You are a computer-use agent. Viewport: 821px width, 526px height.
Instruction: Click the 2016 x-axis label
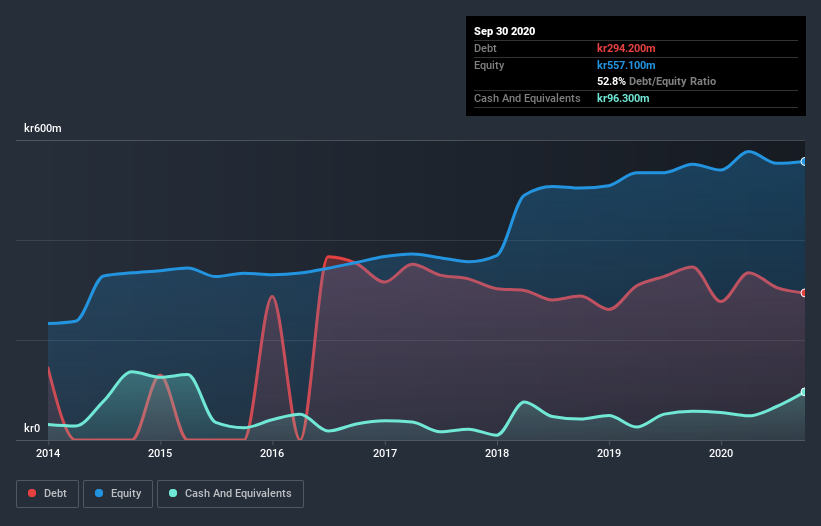coord(272,453)
